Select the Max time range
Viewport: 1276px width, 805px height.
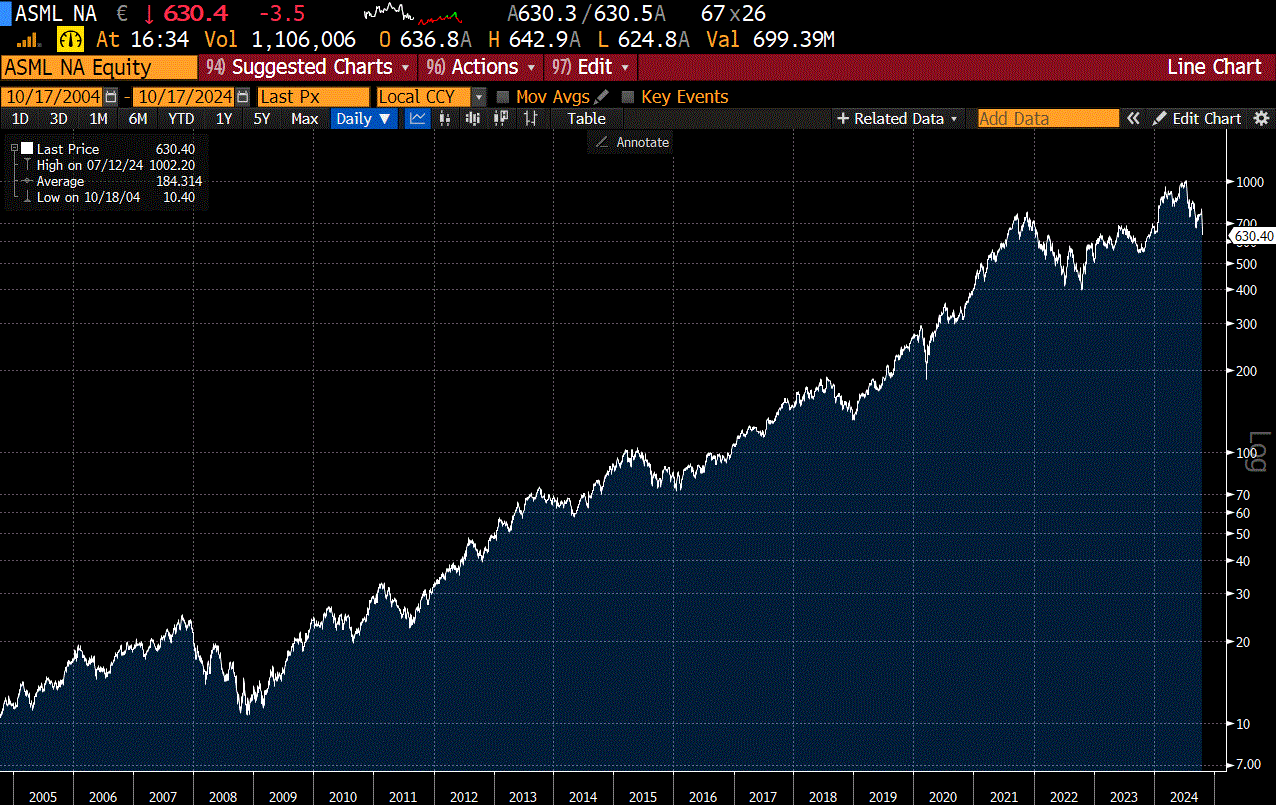click(x=304, y=118)
